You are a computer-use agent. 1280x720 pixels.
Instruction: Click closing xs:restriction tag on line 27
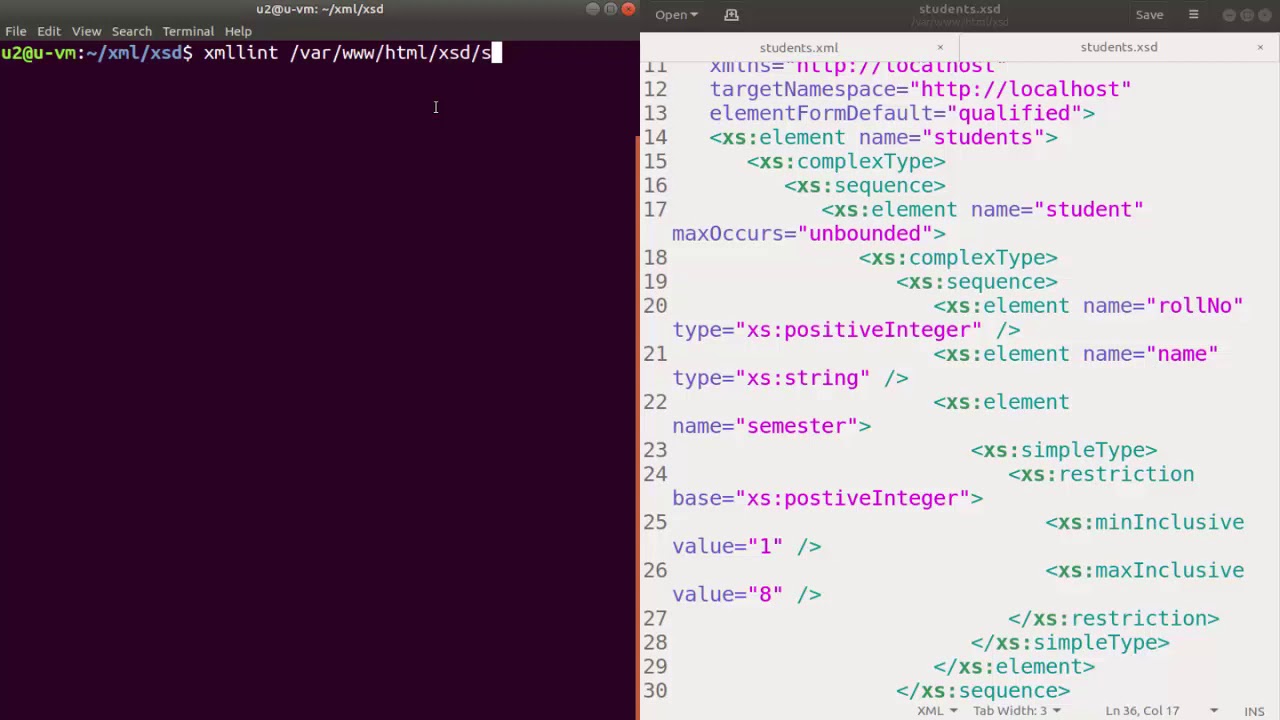1114,618
